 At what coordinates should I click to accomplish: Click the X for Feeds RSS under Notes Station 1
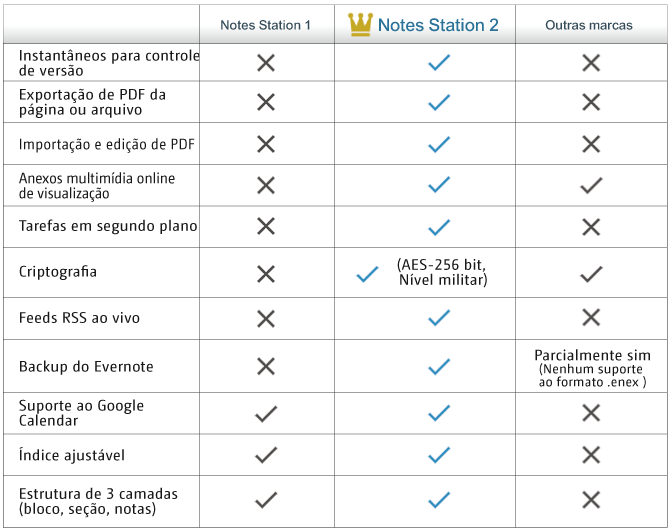[x=265, y=318]
